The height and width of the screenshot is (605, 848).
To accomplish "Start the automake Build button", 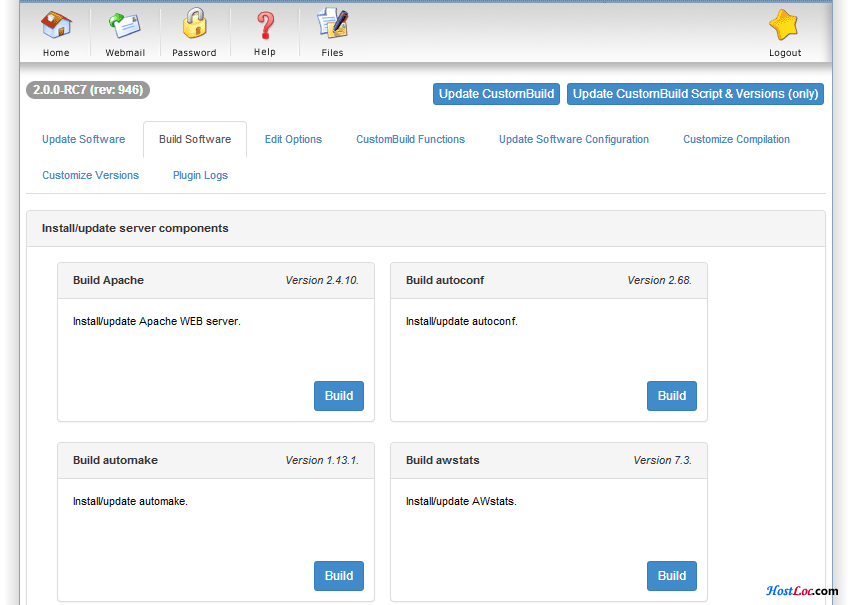I will pos(339,576).
